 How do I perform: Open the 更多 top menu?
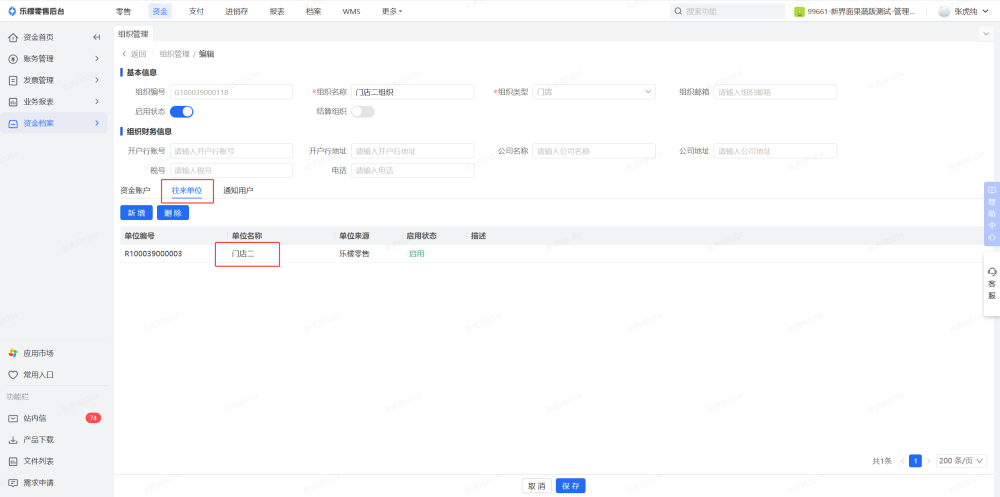point(392,11)
